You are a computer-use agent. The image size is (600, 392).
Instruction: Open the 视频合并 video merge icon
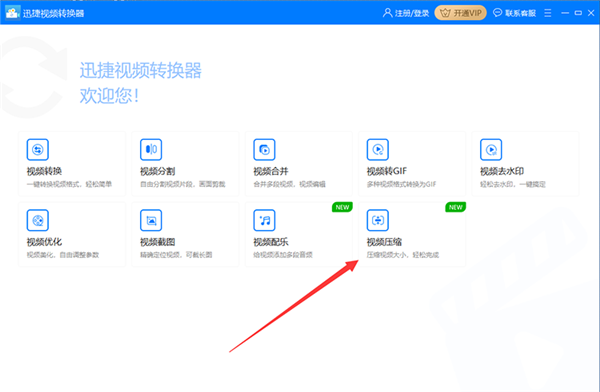coord(264,149)
